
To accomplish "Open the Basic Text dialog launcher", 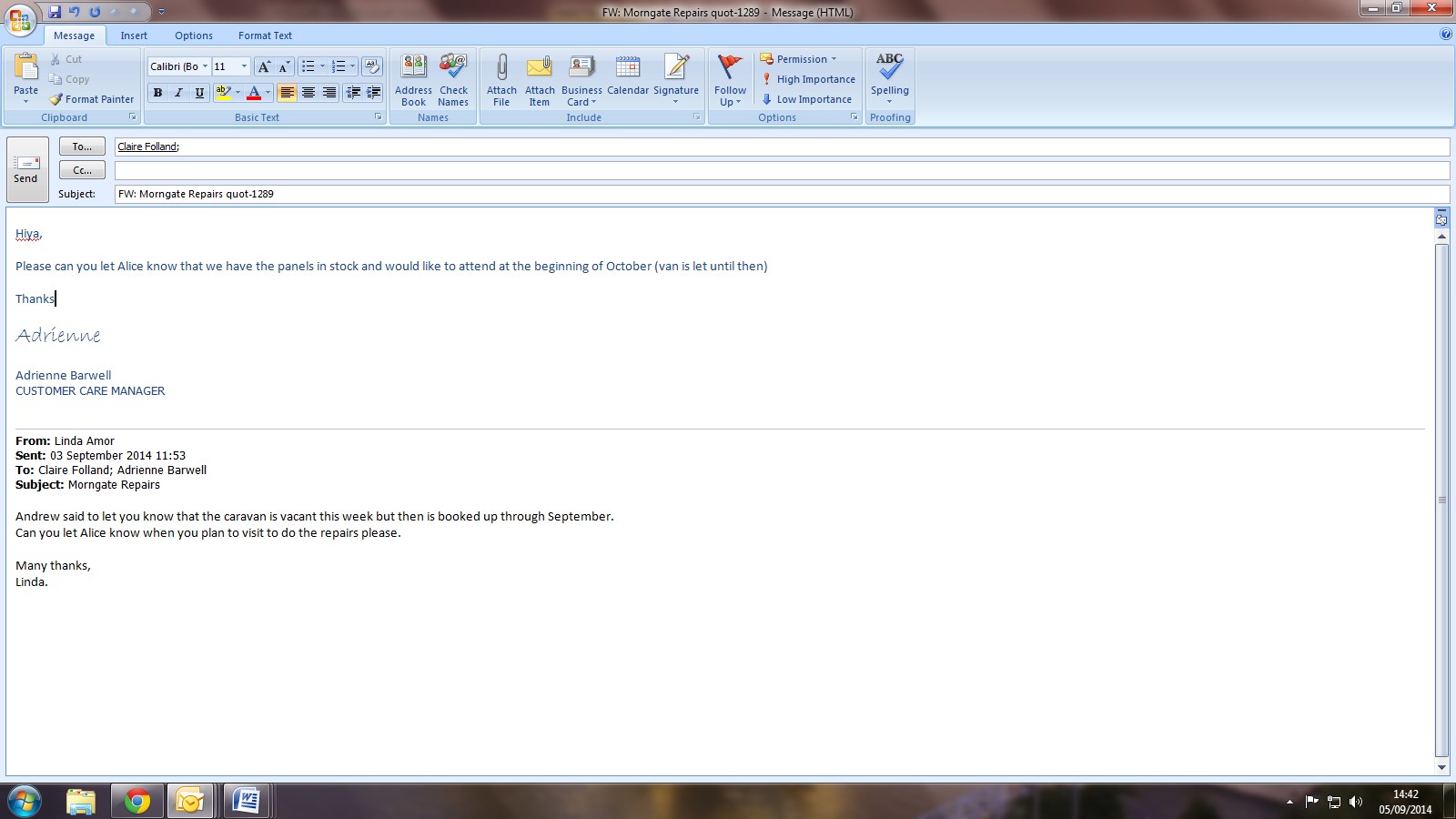I will pyautogui.click(x=379, y=117).
